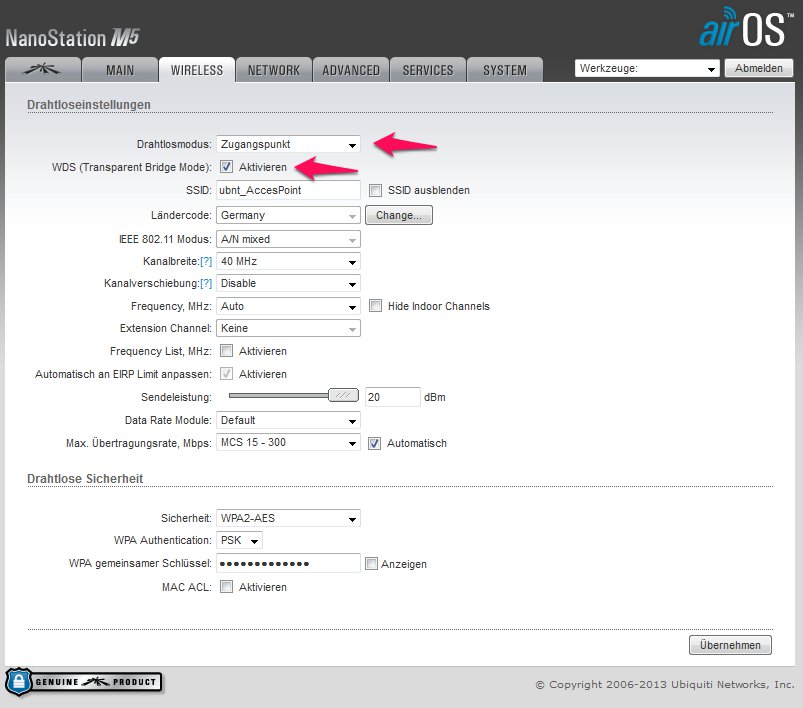Check Hide Indoor Channels
Image resolution: width=803 pixels, height=708 pixels.
point(375,306)
